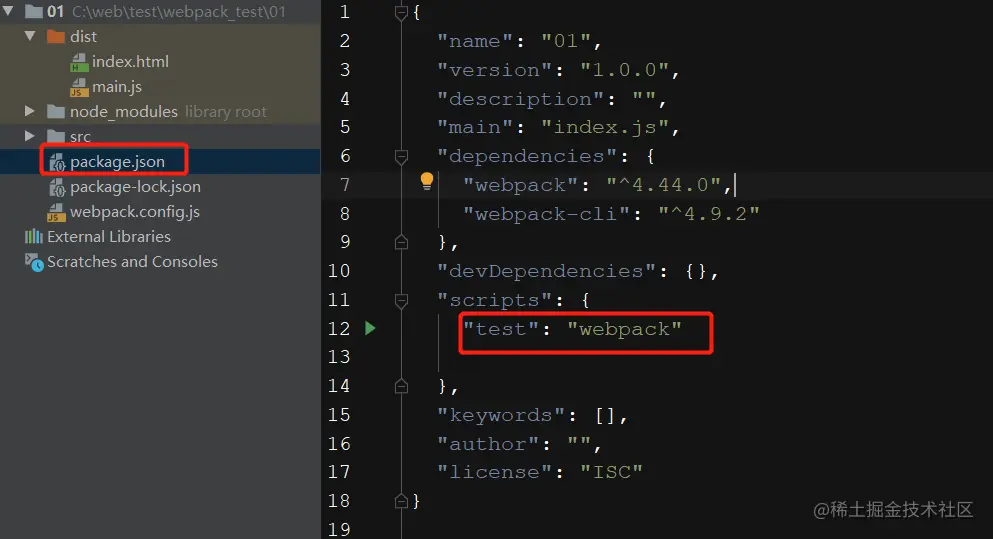Click the External Libraries icon
This screenshot has height=539, width=993.
coord(34,236)
